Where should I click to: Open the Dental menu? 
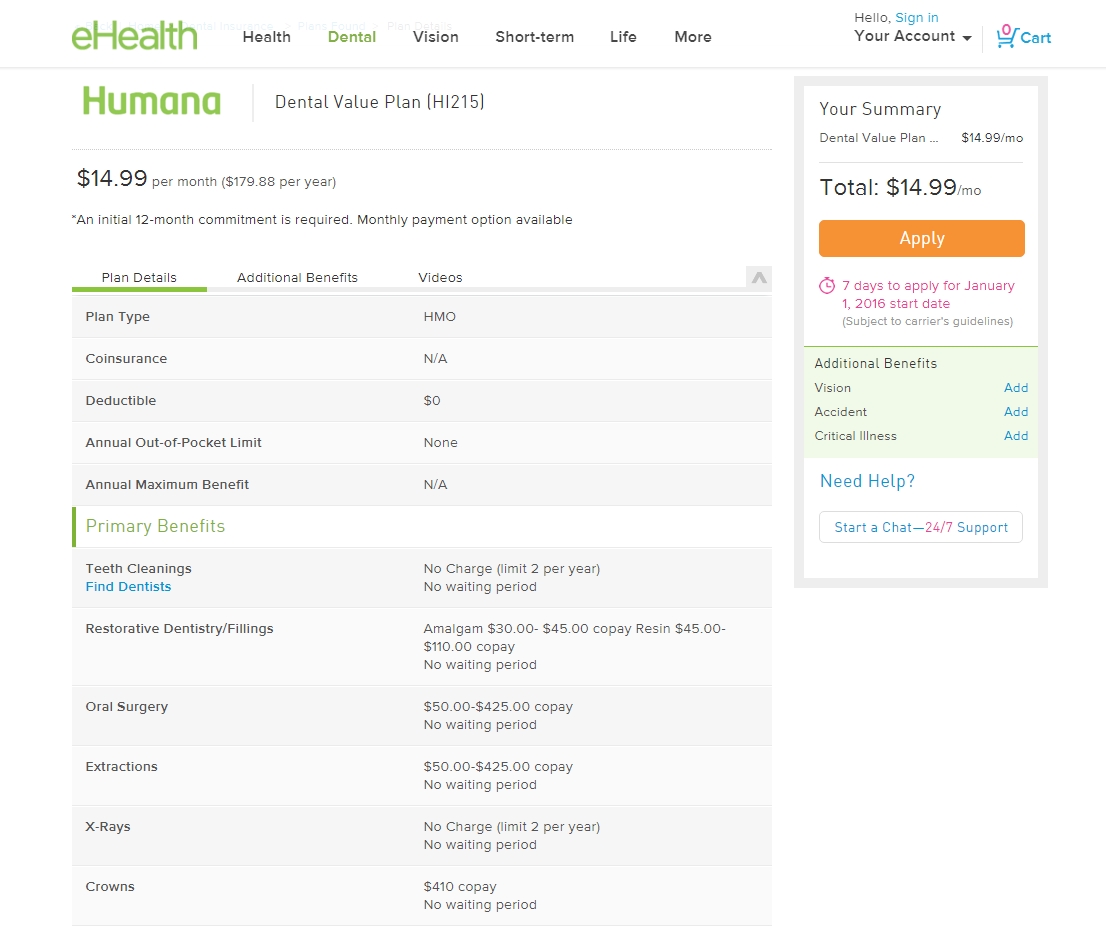pyautogui.click(x=352, y=37)
